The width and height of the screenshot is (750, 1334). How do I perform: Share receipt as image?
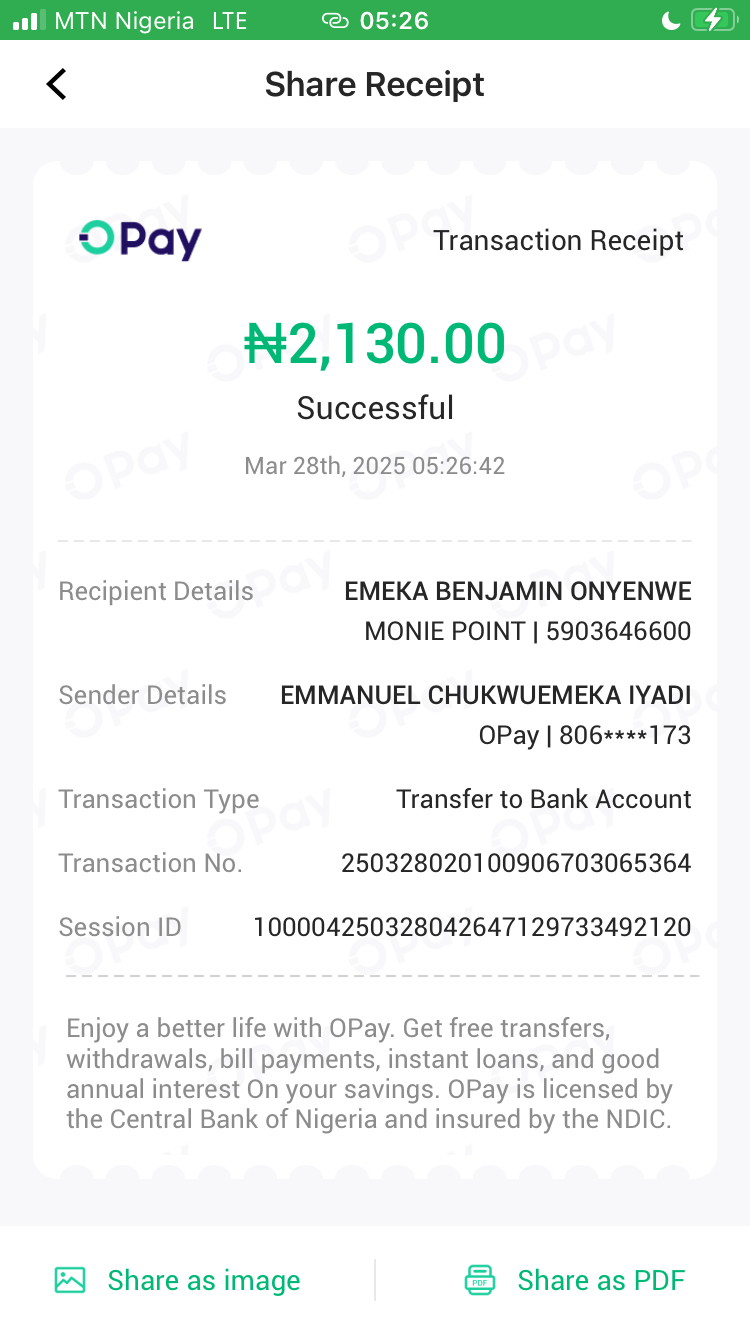coord(203,1280)
